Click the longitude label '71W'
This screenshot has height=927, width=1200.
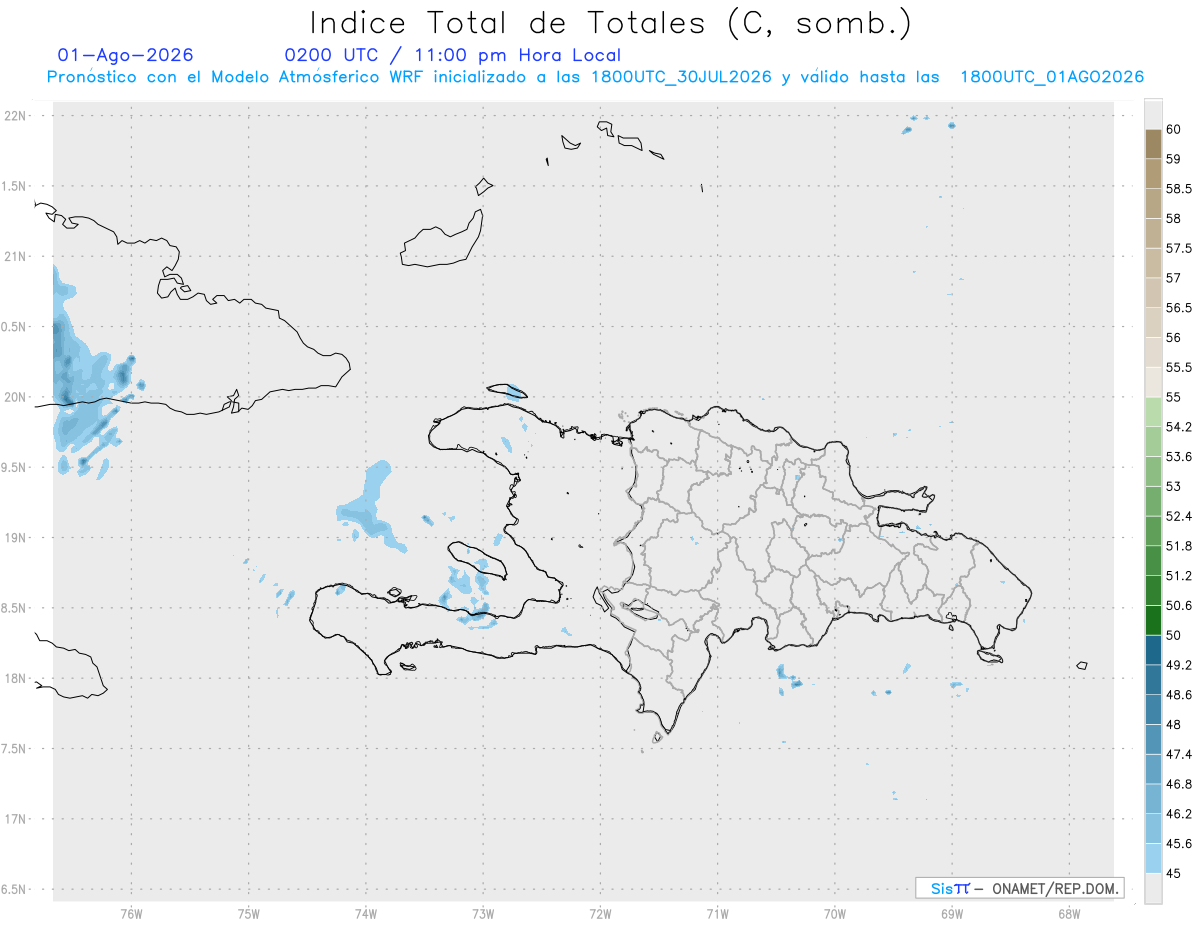click(717, 914)
